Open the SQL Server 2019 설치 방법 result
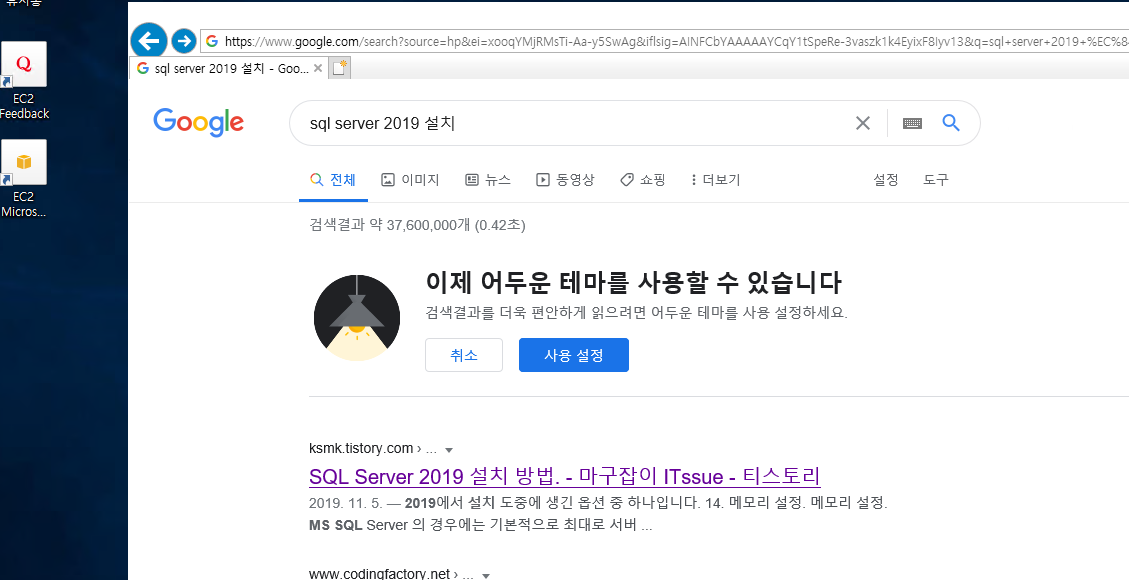Viewport: 1129px width, 580px height. 564,476
